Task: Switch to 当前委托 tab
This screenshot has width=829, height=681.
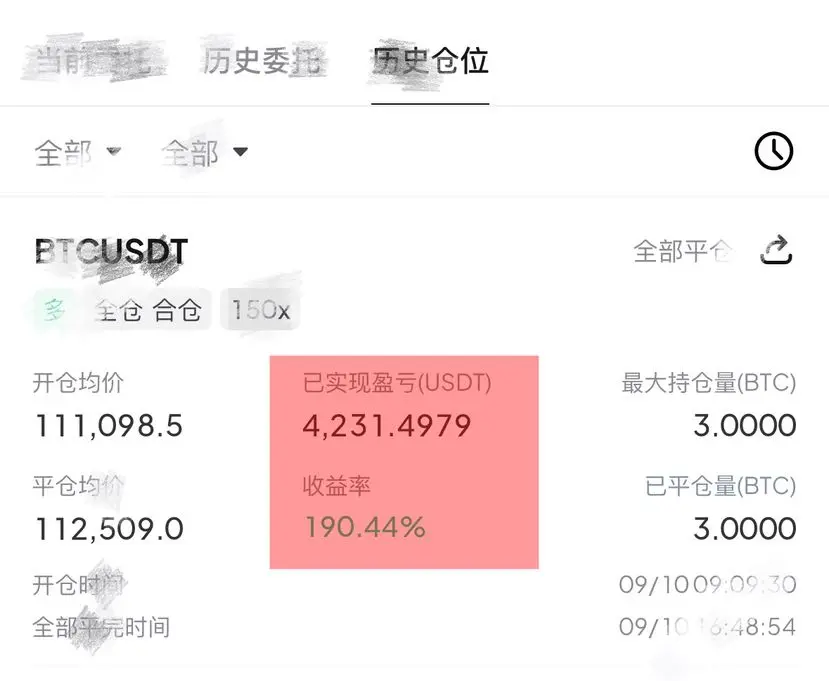Action: [x=93, y=60]
